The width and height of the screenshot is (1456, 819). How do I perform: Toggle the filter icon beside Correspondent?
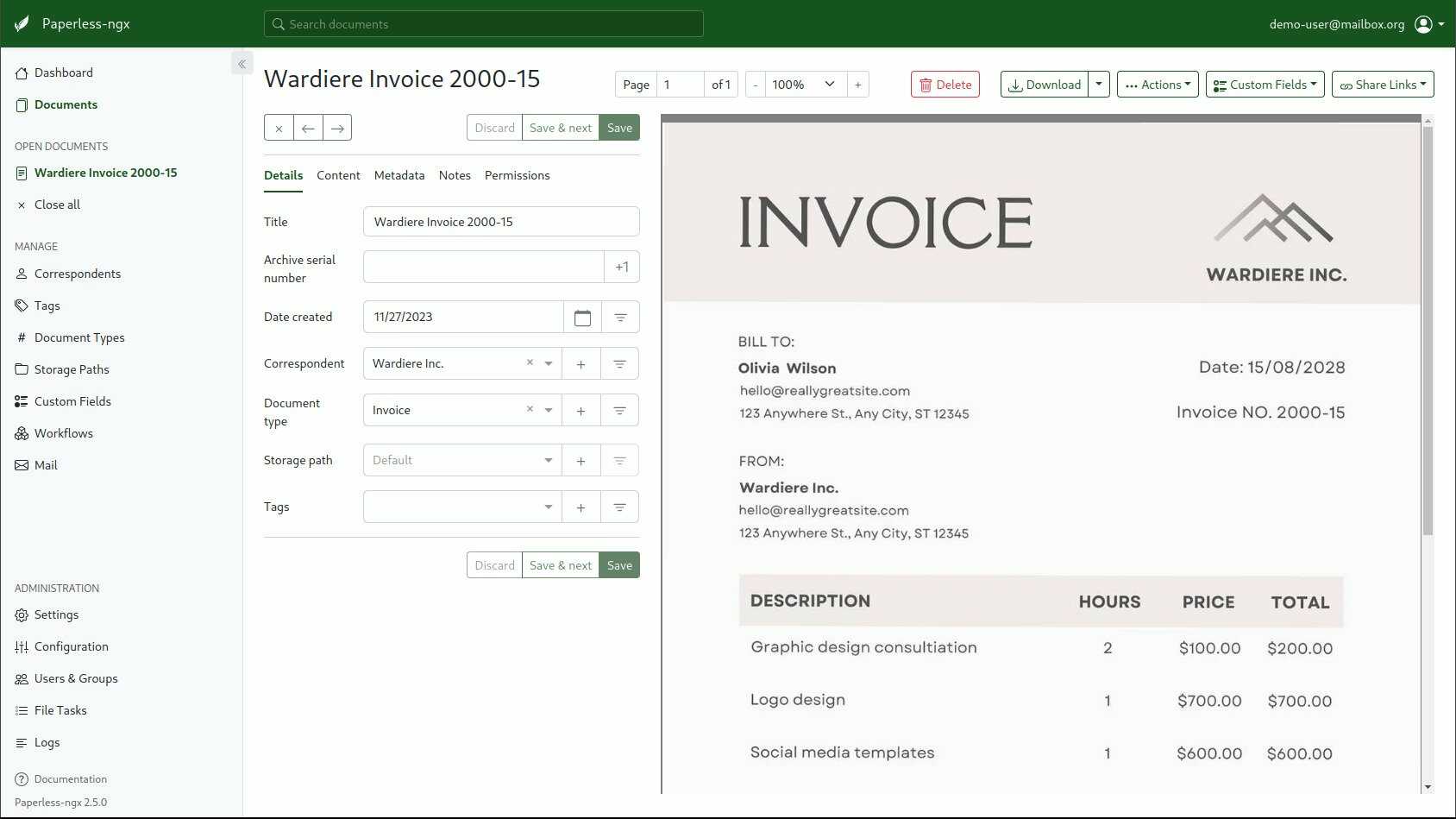tap(619, 363)
